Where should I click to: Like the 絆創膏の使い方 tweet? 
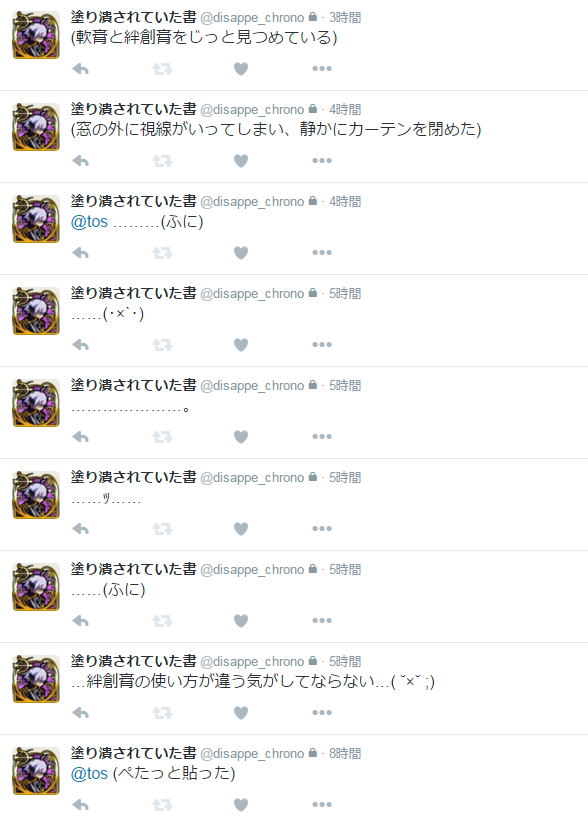pyautogui.click(x=241, y=713)
